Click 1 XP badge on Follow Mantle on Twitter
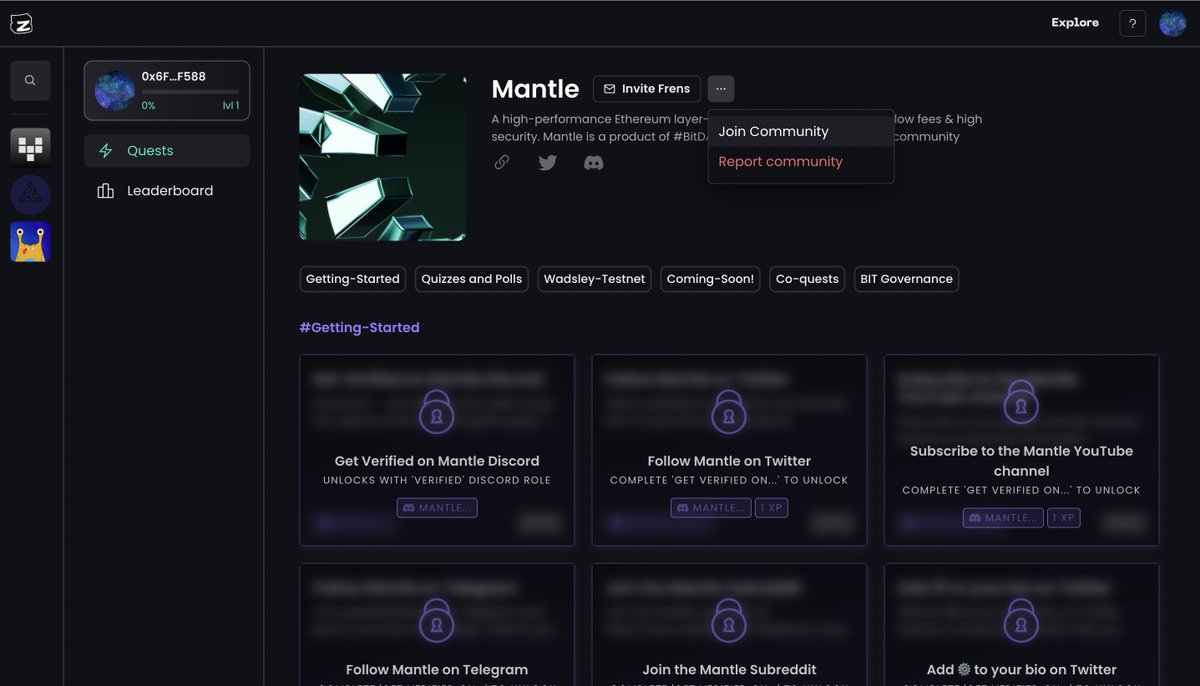1200x686 pixels. [769, 508]
